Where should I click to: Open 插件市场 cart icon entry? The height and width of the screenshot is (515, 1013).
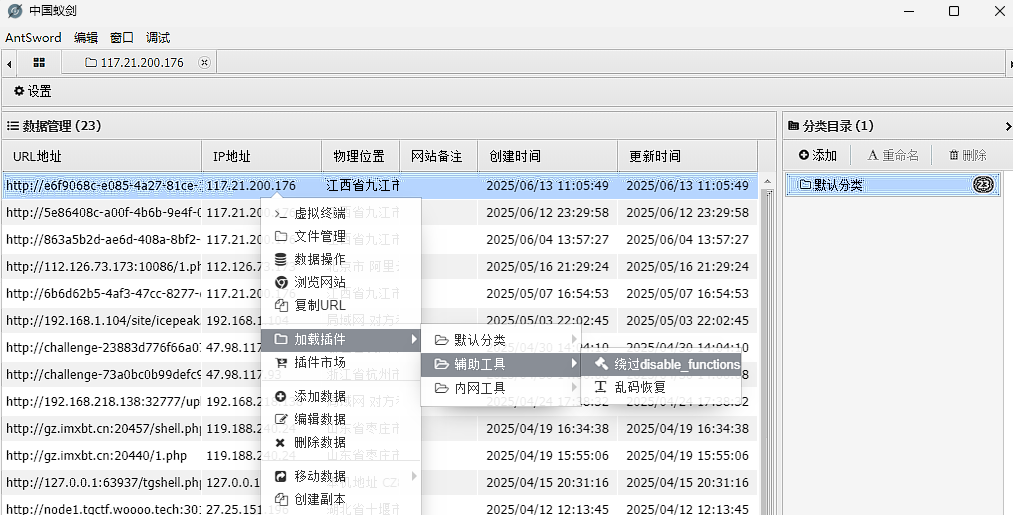coord(281,363)
